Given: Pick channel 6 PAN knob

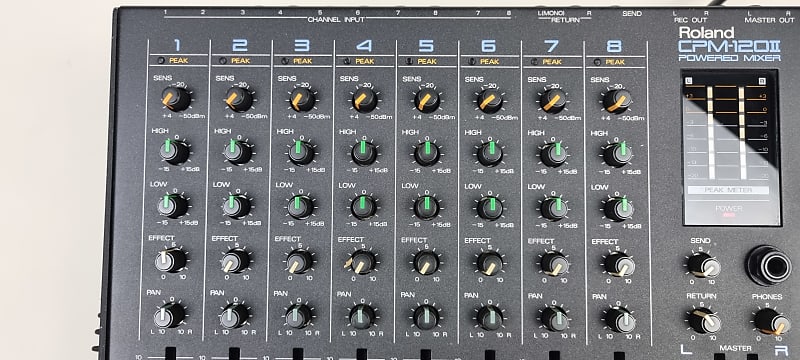Looking at the screenshot, I should [490, 317].
